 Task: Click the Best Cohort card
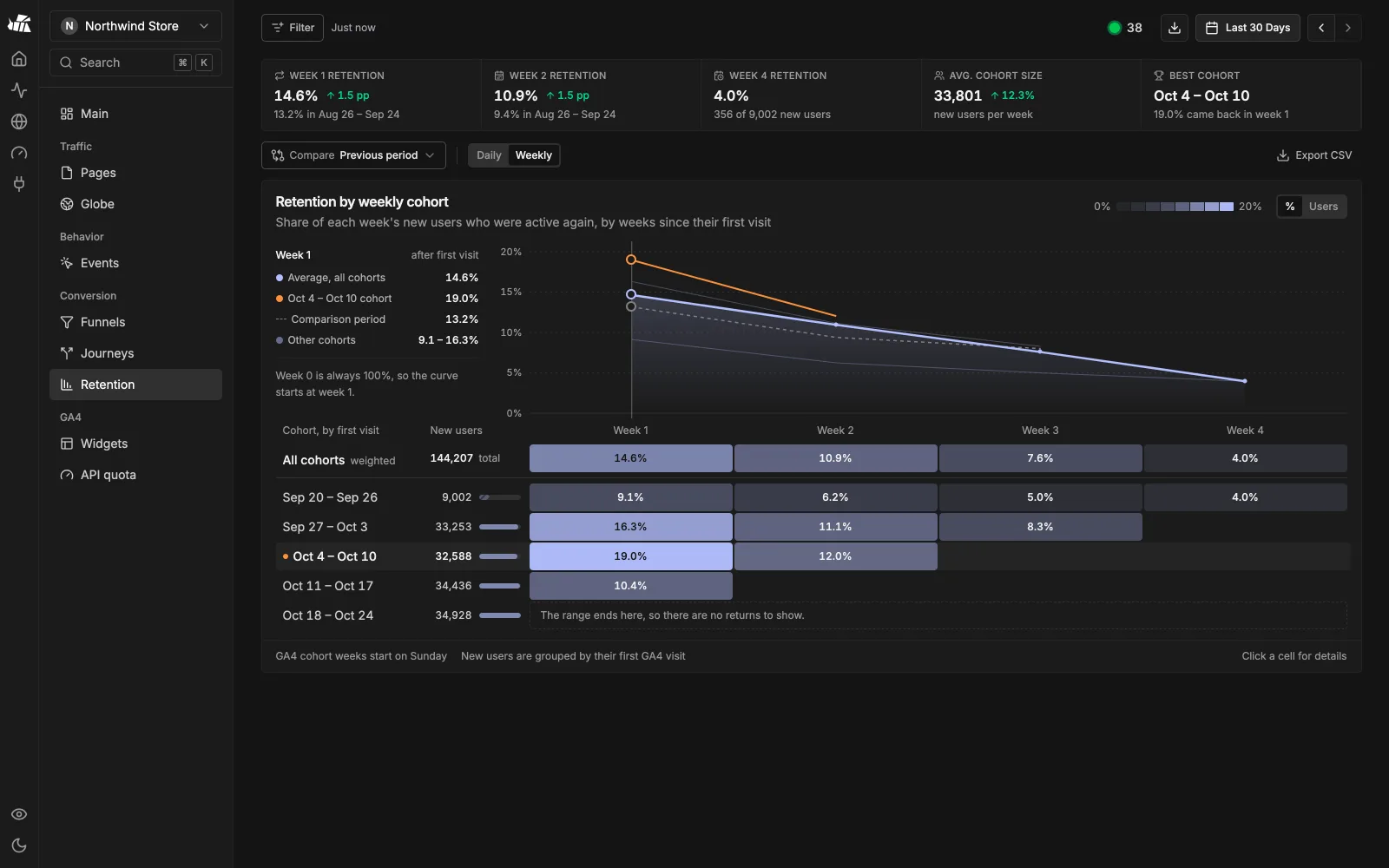pyautogui.click(x=1250, y=95)
